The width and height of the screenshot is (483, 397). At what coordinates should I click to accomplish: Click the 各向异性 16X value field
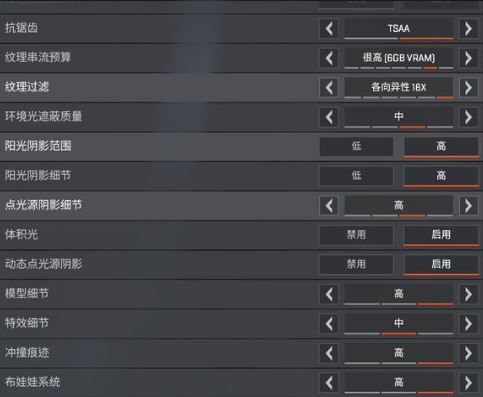(399, 87)
